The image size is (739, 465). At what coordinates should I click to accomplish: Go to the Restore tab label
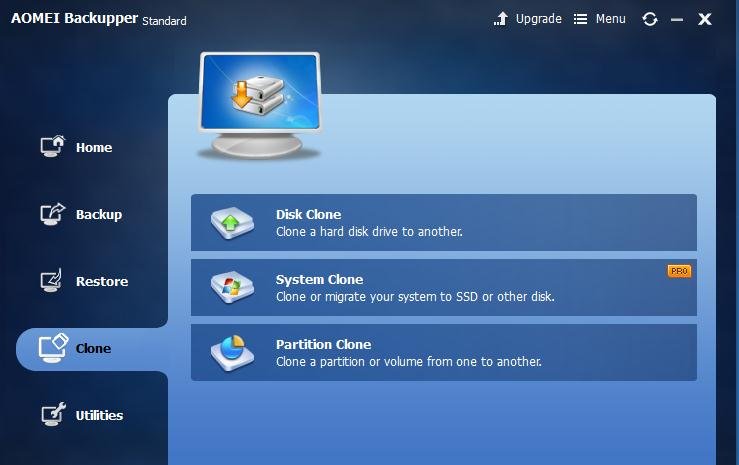click(x=102, y=281)
